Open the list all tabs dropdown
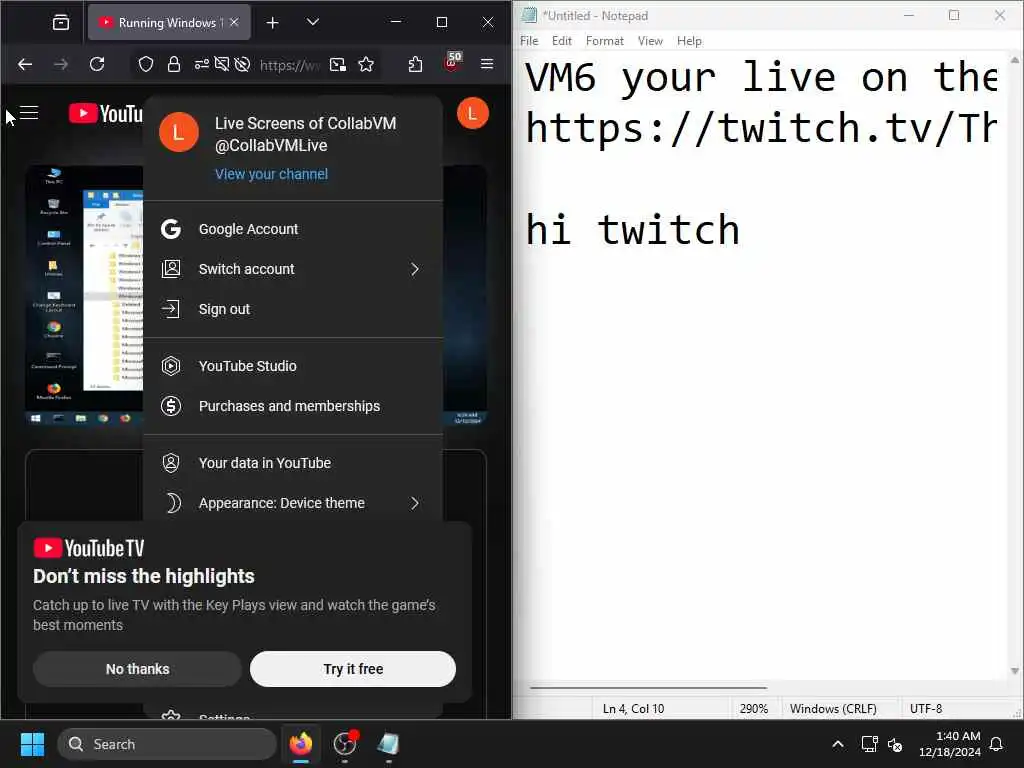 coord(313,22)
